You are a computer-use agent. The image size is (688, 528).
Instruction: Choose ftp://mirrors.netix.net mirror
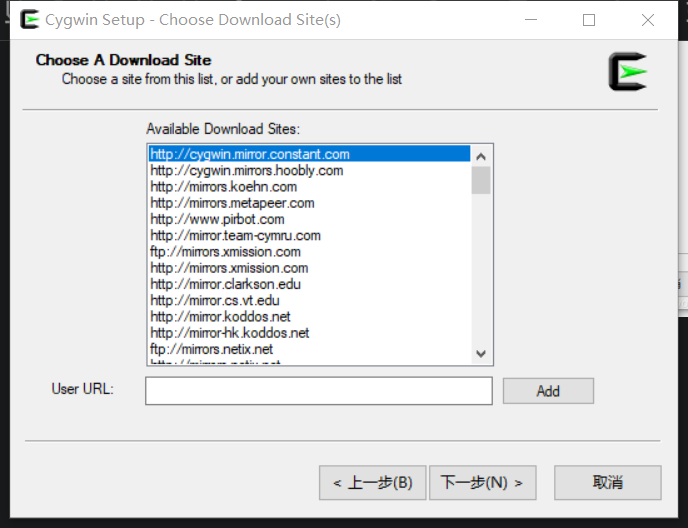[x=310, y=349]
